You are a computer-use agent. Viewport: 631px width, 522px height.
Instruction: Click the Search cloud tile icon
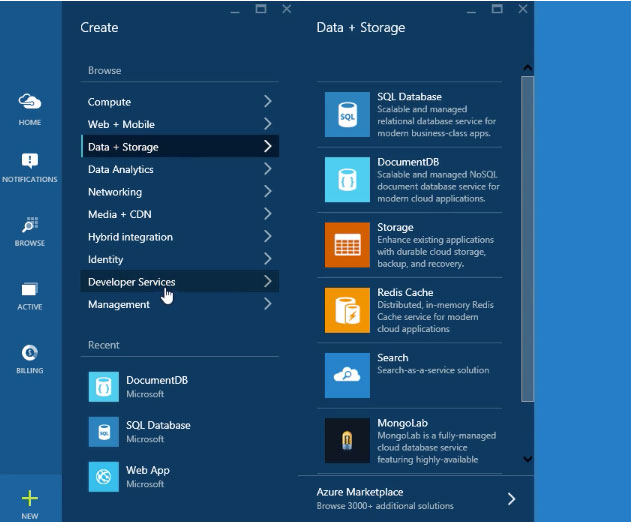click(347, 375)
